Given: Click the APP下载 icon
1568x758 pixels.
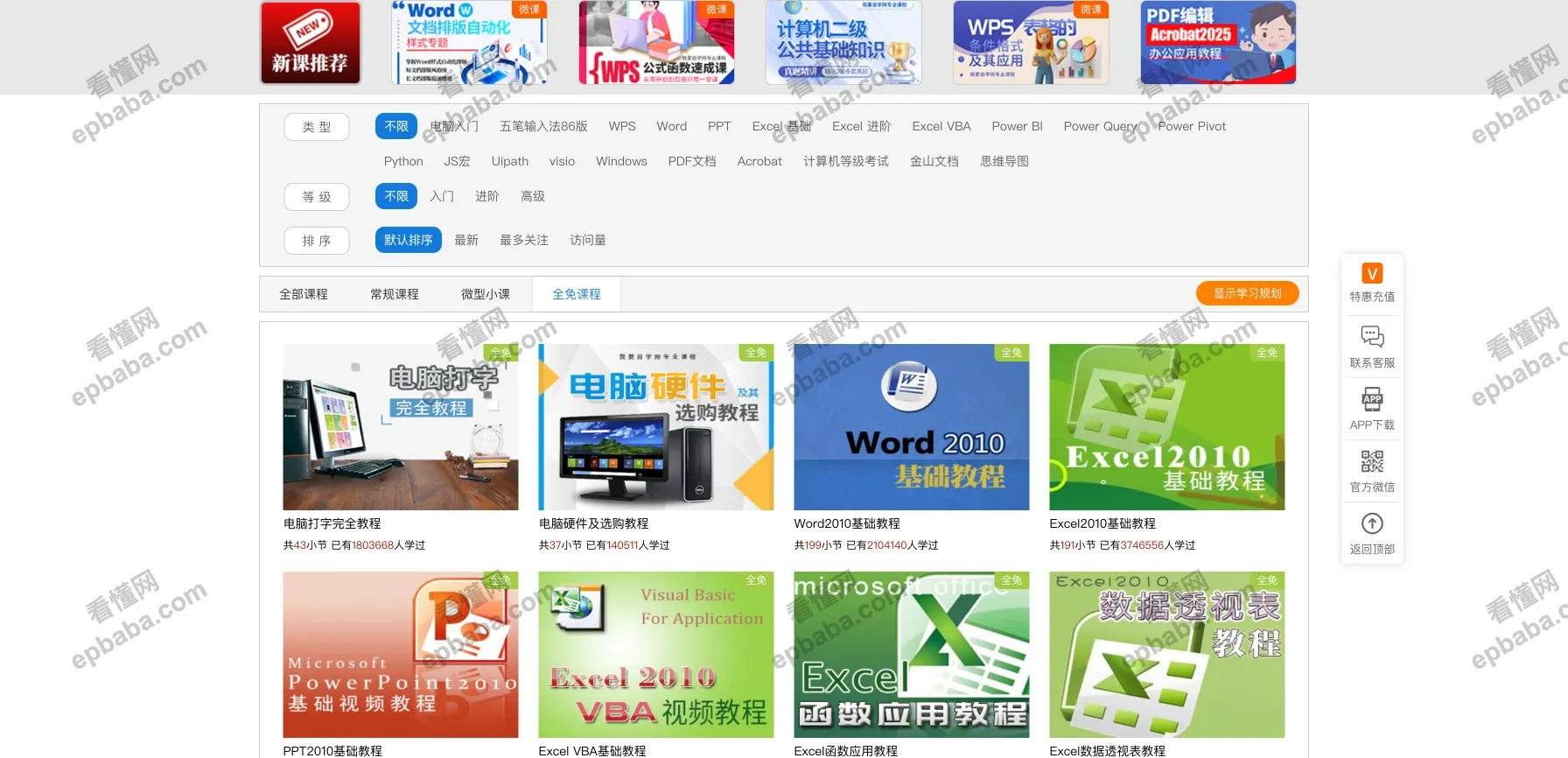Looking at the screenshot, I should 1372,399.
